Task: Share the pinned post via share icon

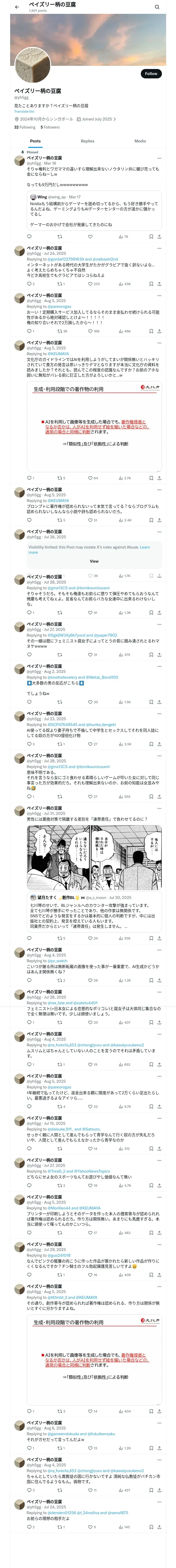Action: point(159,237)
